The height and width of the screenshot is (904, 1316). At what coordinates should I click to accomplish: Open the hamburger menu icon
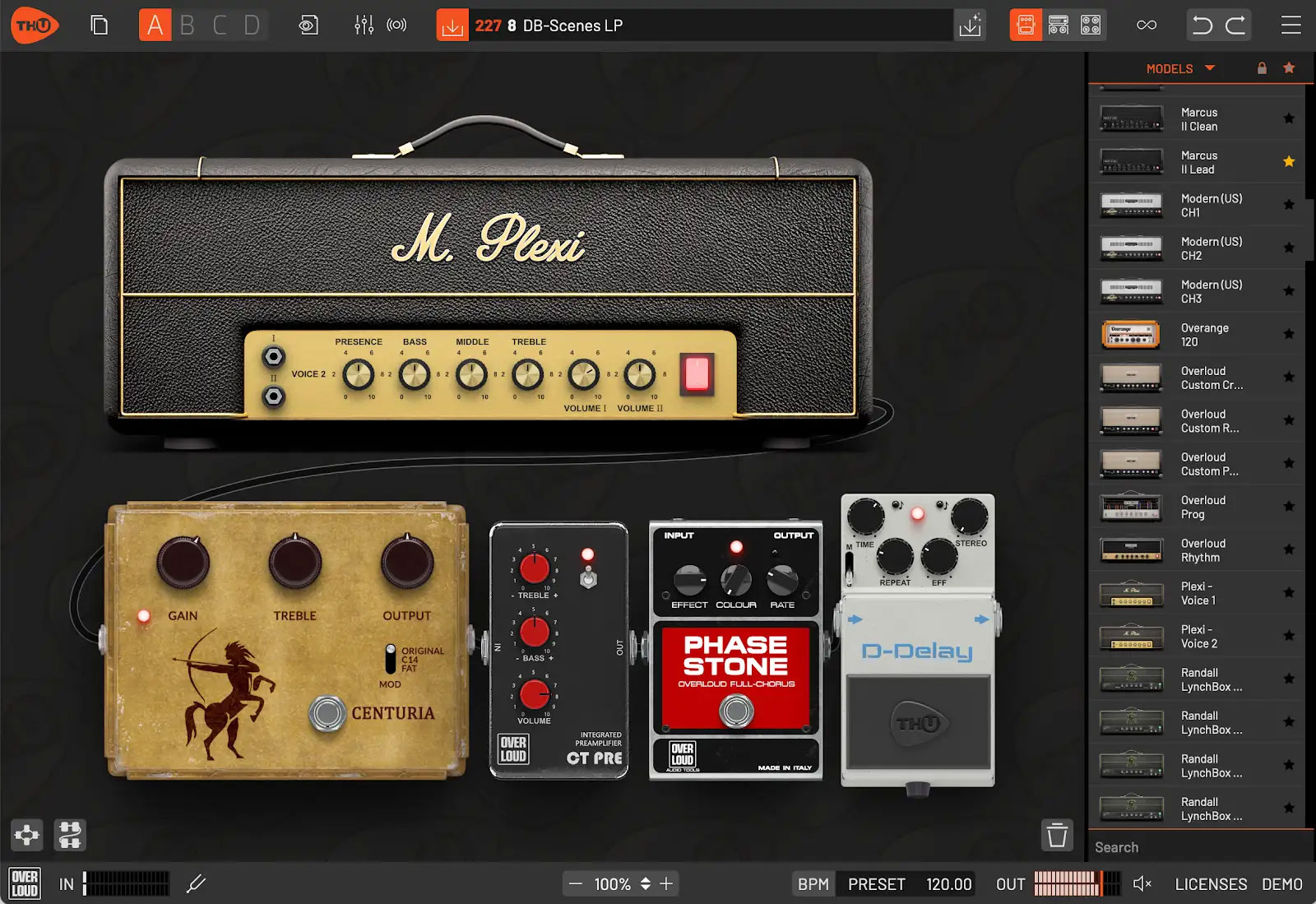click(1291, 25)
